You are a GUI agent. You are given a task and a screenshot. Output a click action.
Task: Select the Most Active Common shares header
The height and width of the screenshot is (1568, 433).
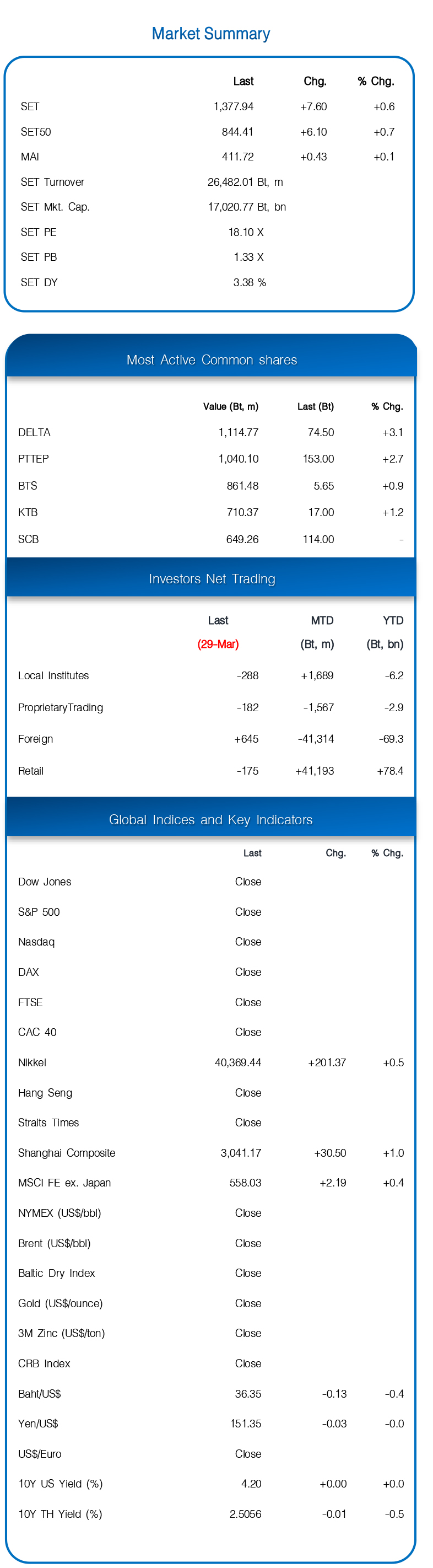(x=212, y=359)
